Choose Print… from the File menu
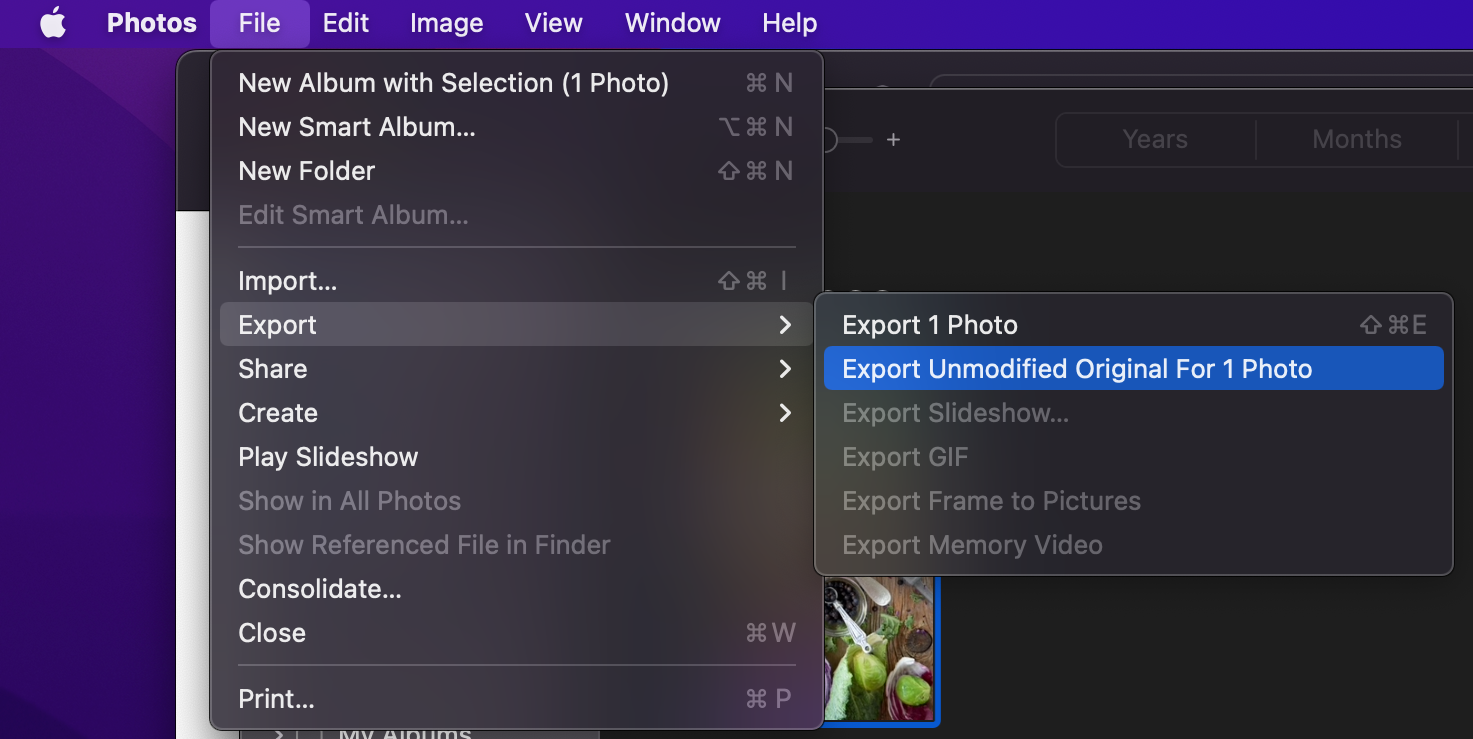 click(x=516, y=699)
